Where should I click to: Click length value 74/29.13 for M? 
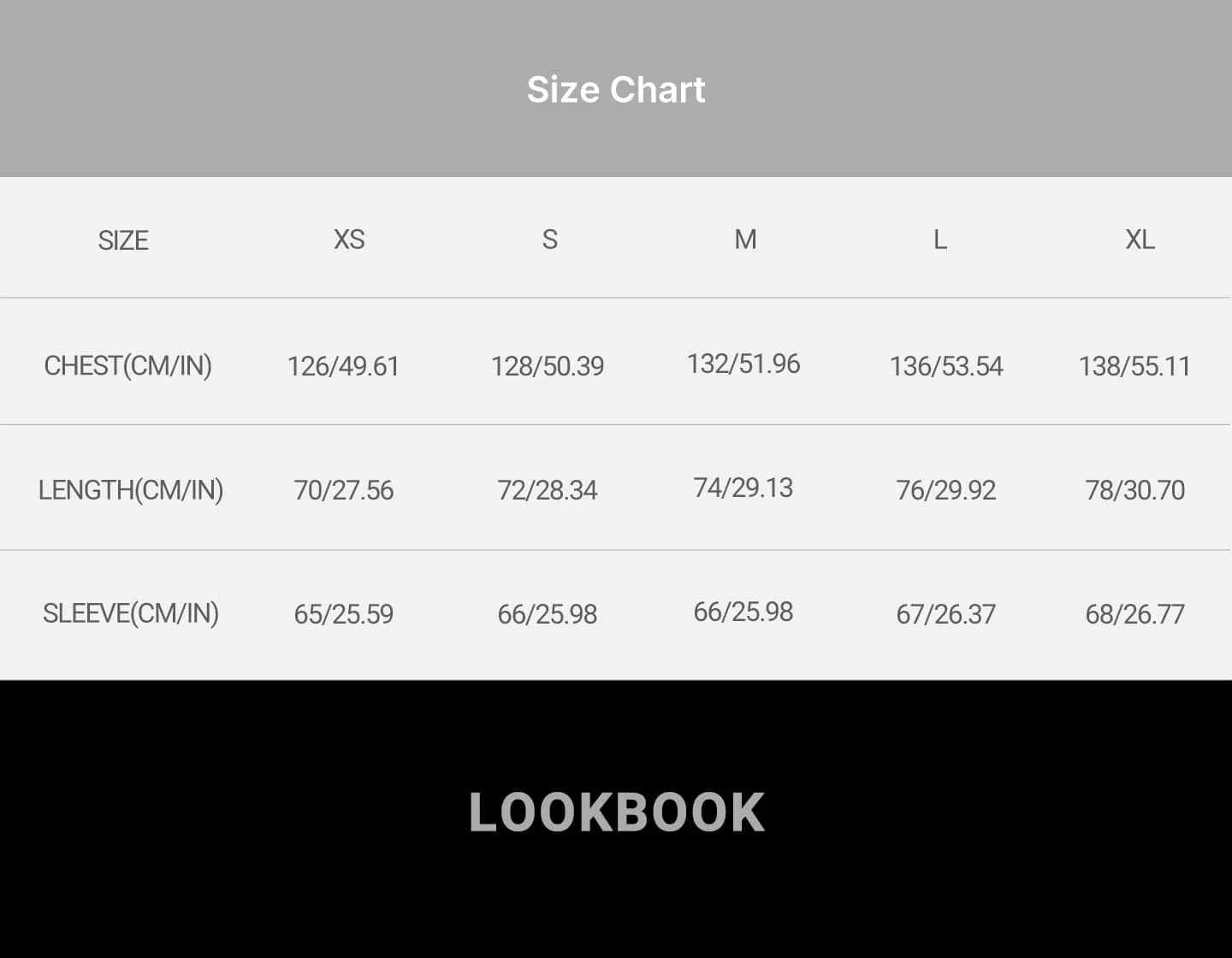click(743, 488)
